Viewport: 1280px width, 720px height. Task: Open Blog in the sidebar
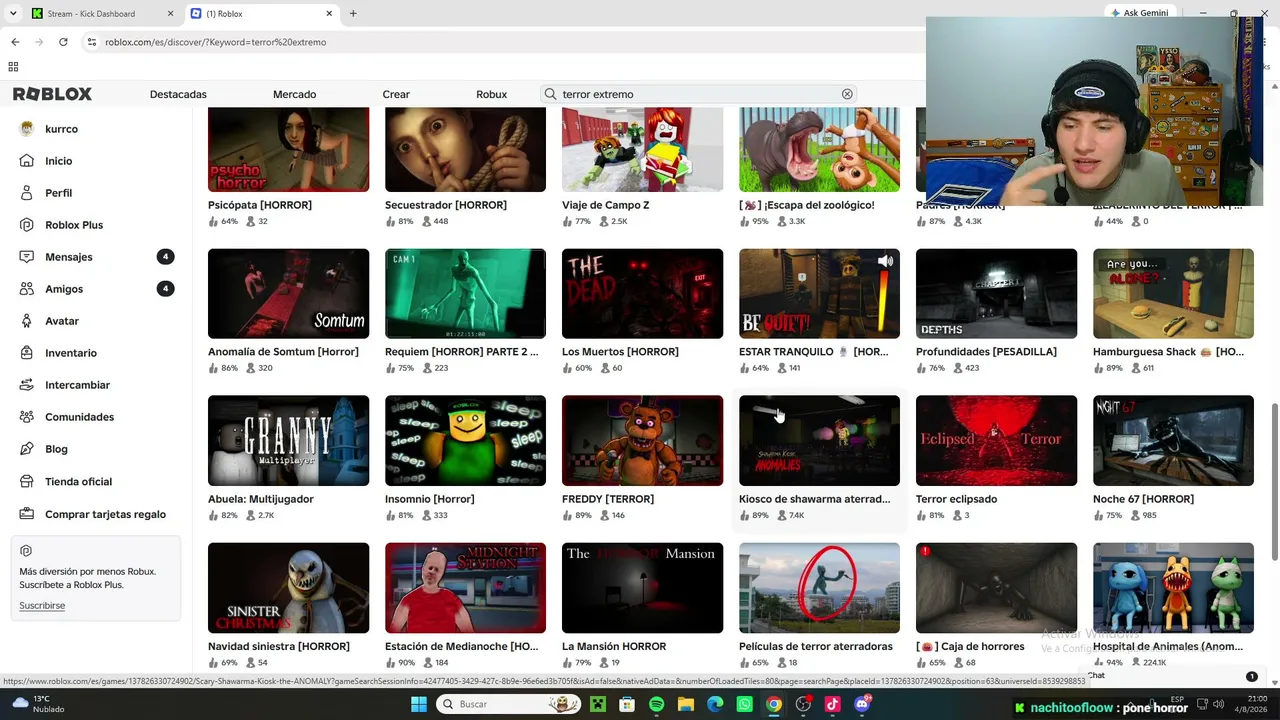56,449
